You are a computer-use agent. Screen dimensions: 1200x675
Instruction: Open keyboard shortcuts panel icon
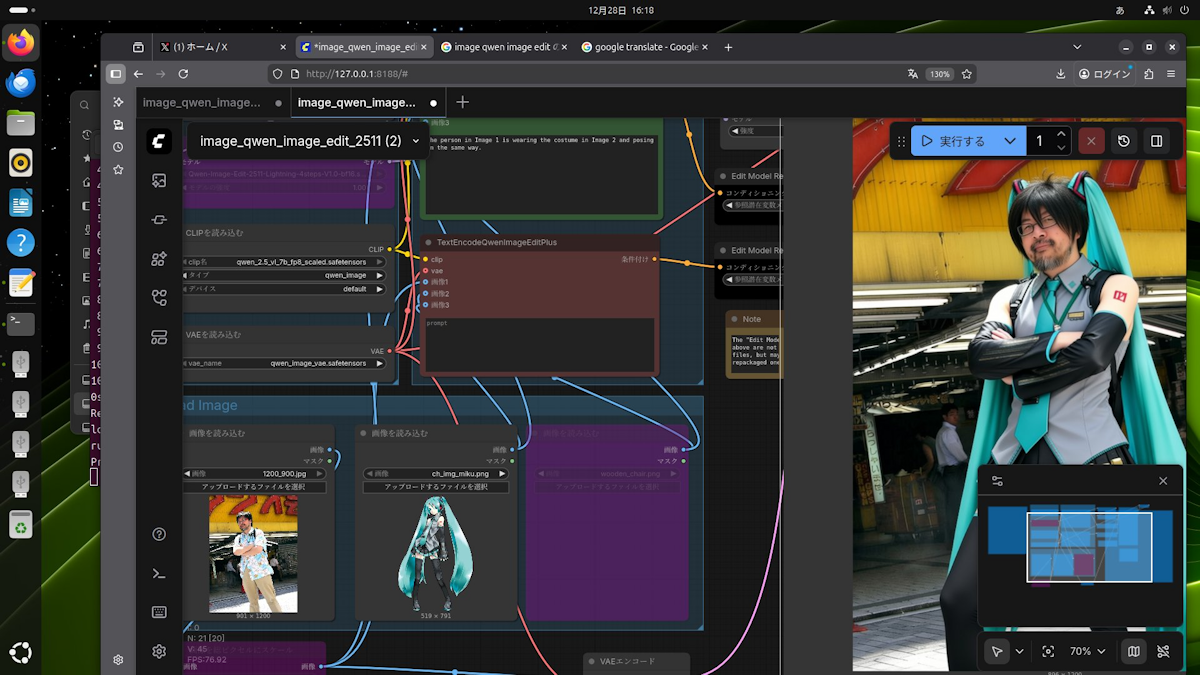[x=159, y=612]
